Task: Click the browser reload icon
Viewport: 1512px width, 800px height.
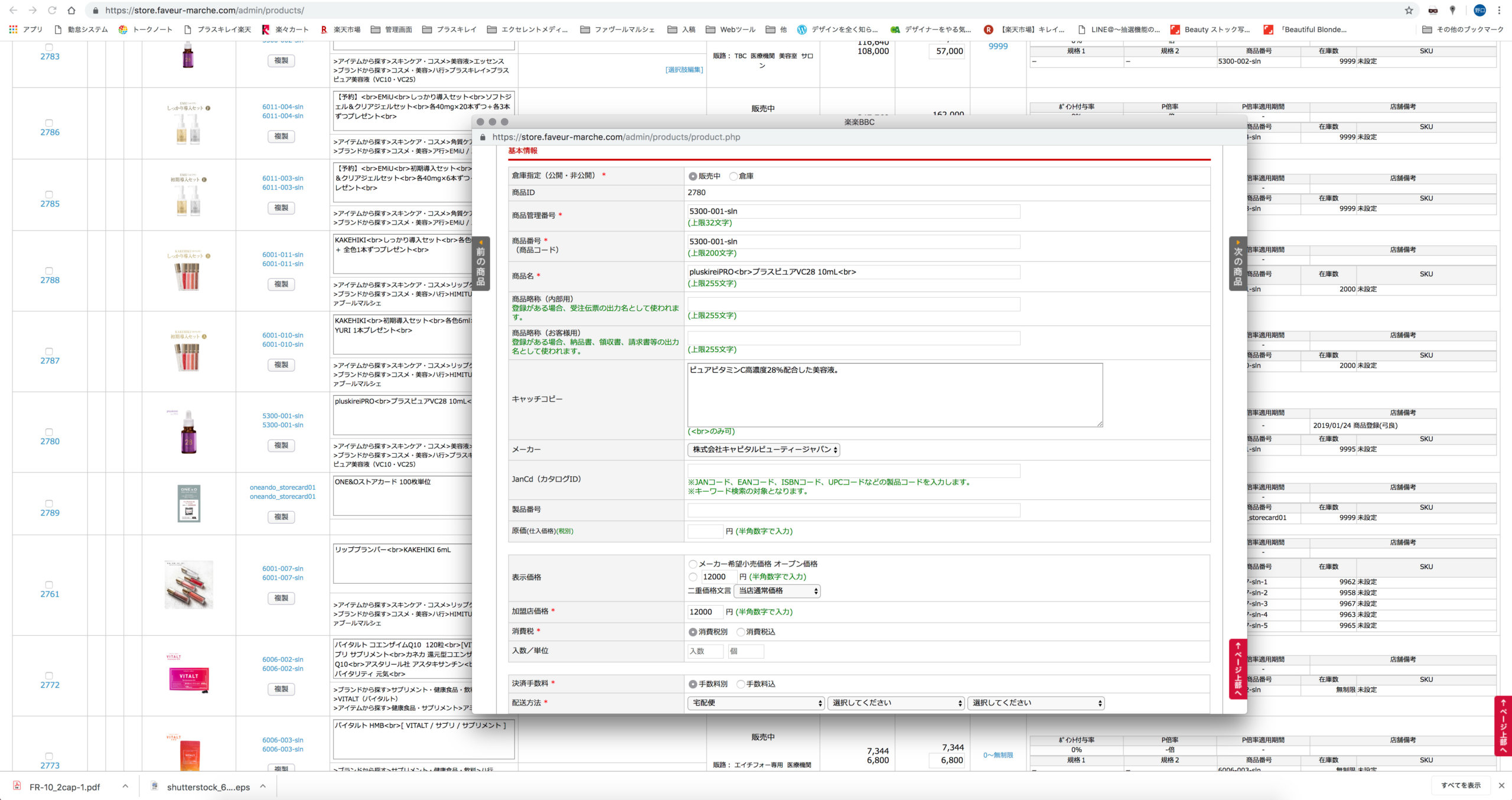Action: tap(52, 10)
